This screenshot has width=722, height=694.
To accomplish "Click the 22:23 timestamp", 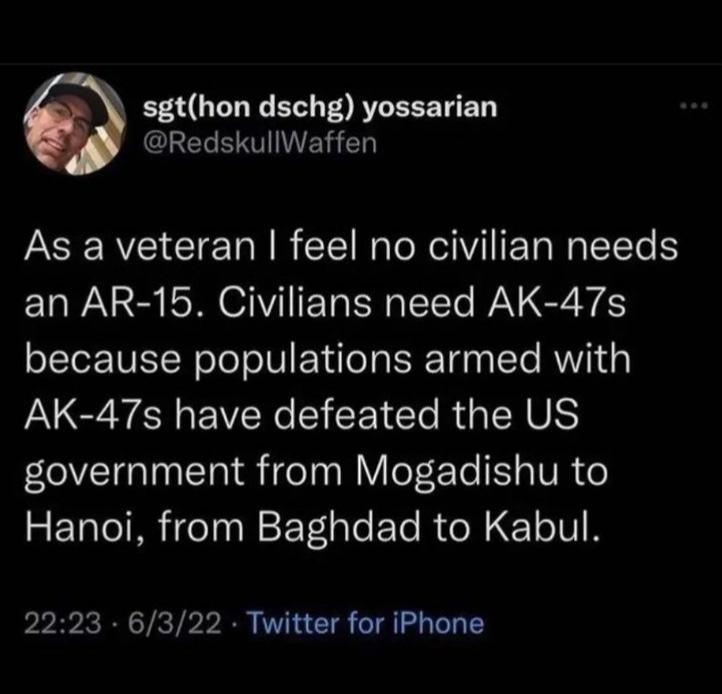I will pyautogui.click(x=62, y=624).
